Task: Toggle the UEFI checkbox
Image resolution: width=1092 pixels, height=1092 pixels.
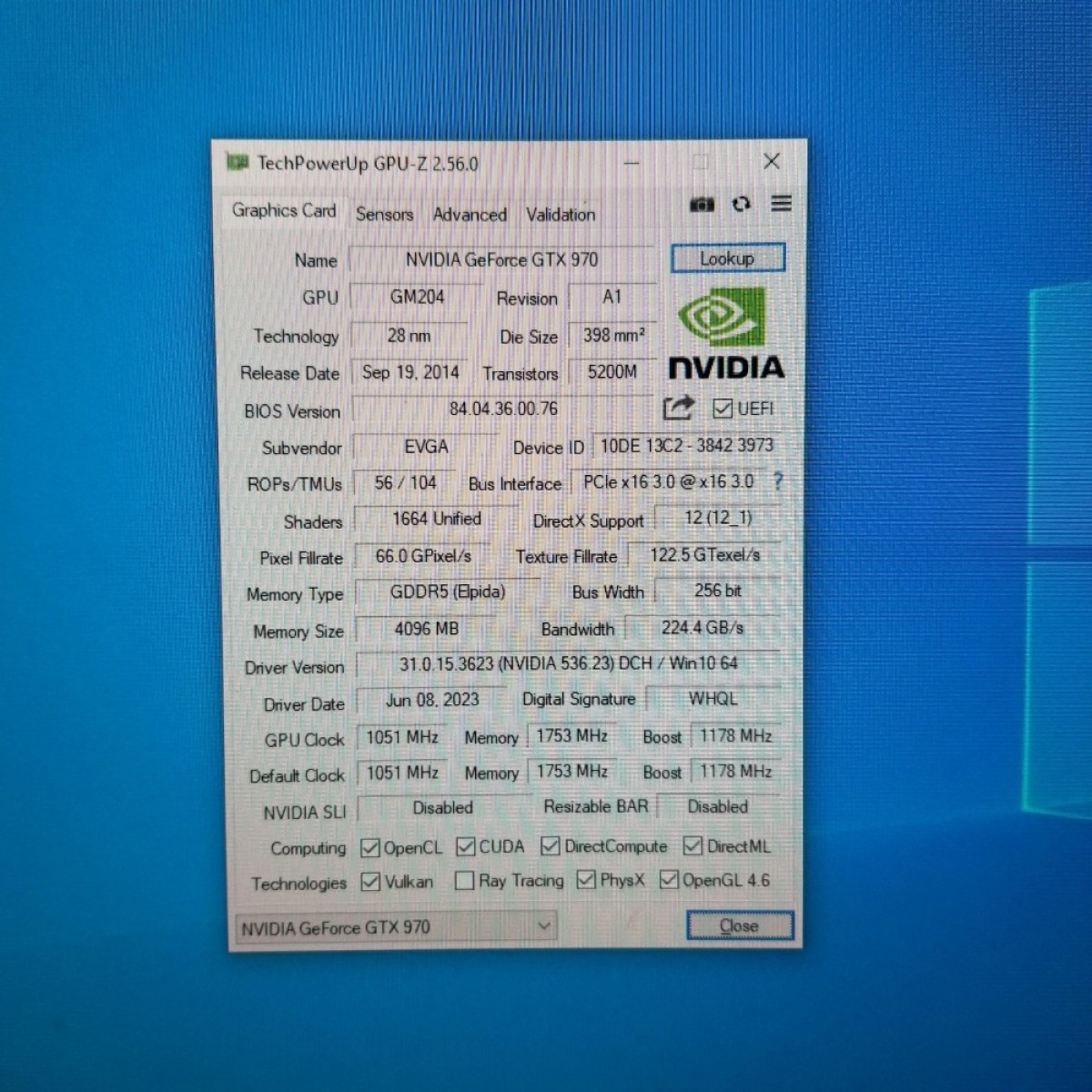Action: coord(723,409)
